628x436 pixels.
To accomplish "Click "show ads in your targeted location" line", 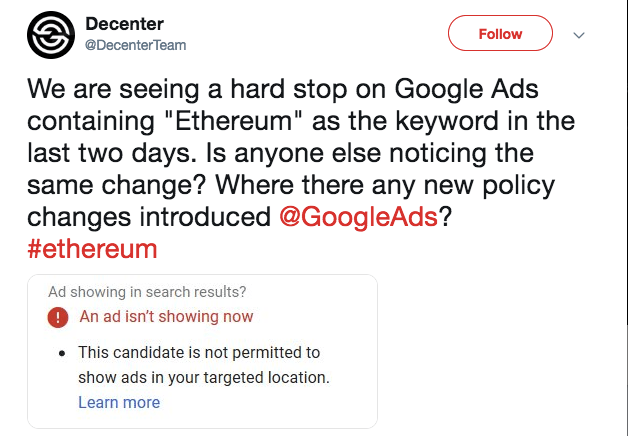I will point(203,378).
